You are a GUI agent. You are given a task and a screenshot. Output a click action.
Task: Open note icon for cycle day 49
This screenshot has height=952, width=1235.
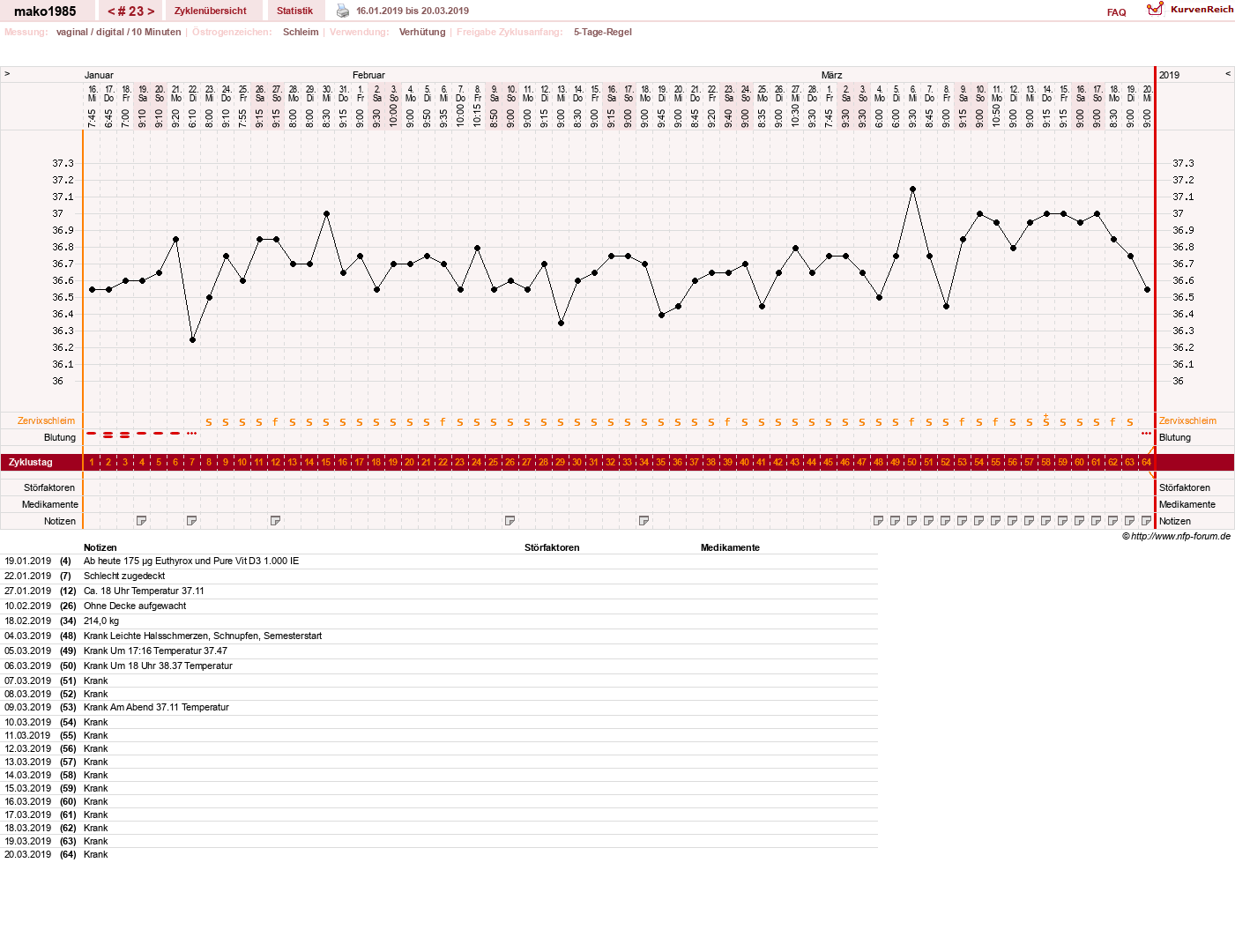pos(896,521)
